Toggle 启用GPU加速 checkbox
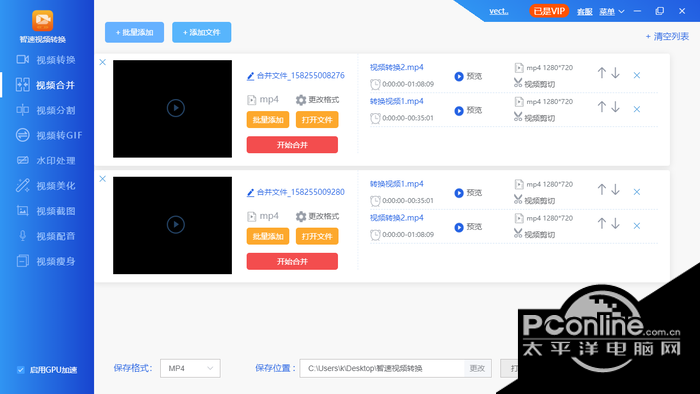Screen dimensions: 700x394 (x=21, y=369)
